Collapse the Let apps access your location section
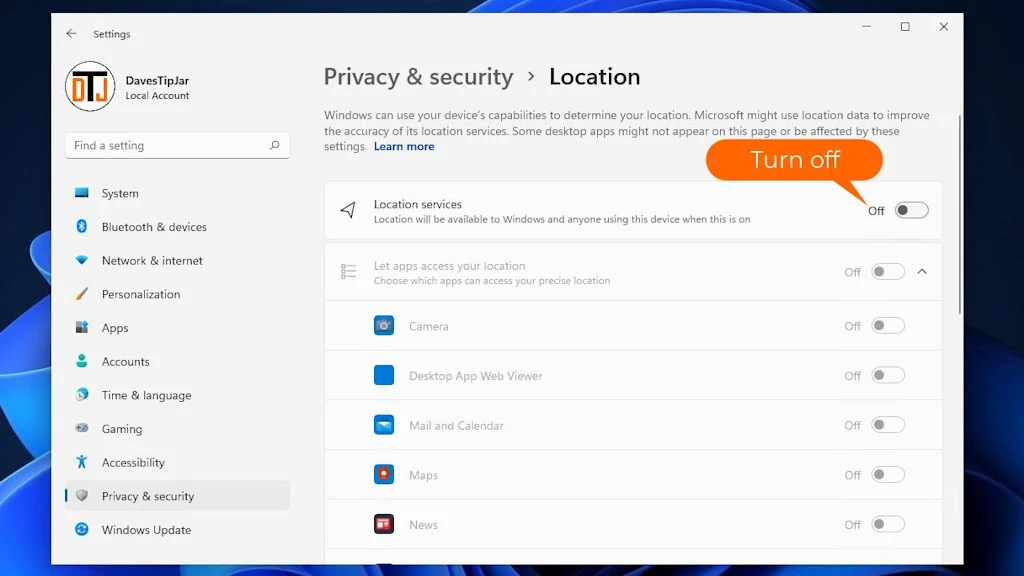The height and width of the screenshot is (576, 1024). pos(922,271)
